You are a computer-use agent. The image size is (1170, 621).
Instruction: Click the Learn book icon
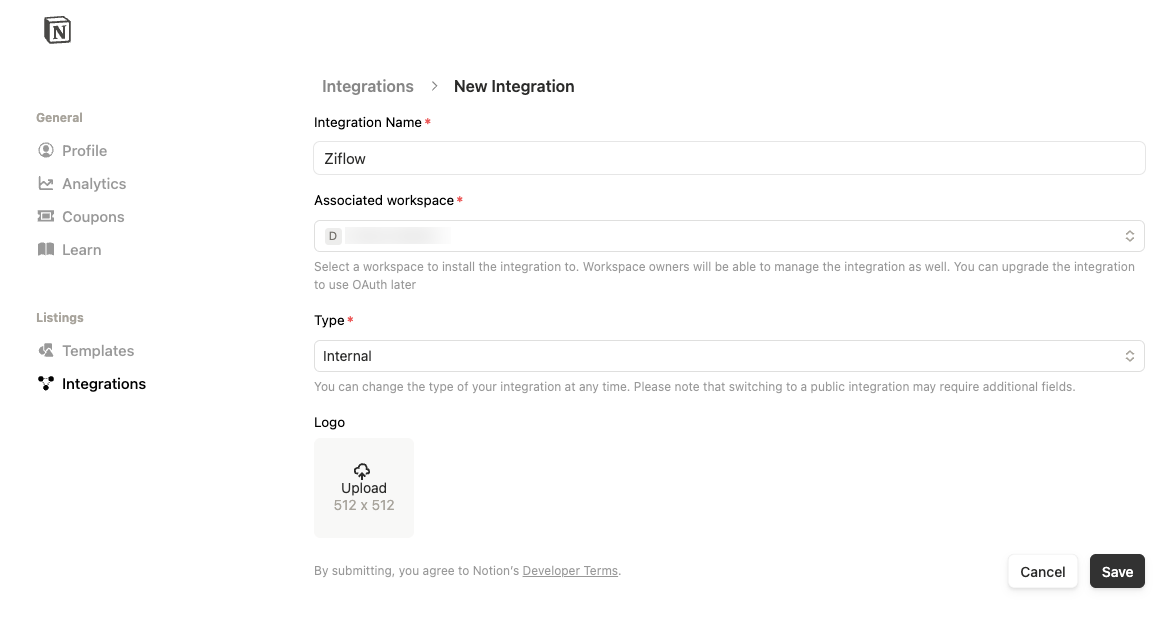(46, 250)
